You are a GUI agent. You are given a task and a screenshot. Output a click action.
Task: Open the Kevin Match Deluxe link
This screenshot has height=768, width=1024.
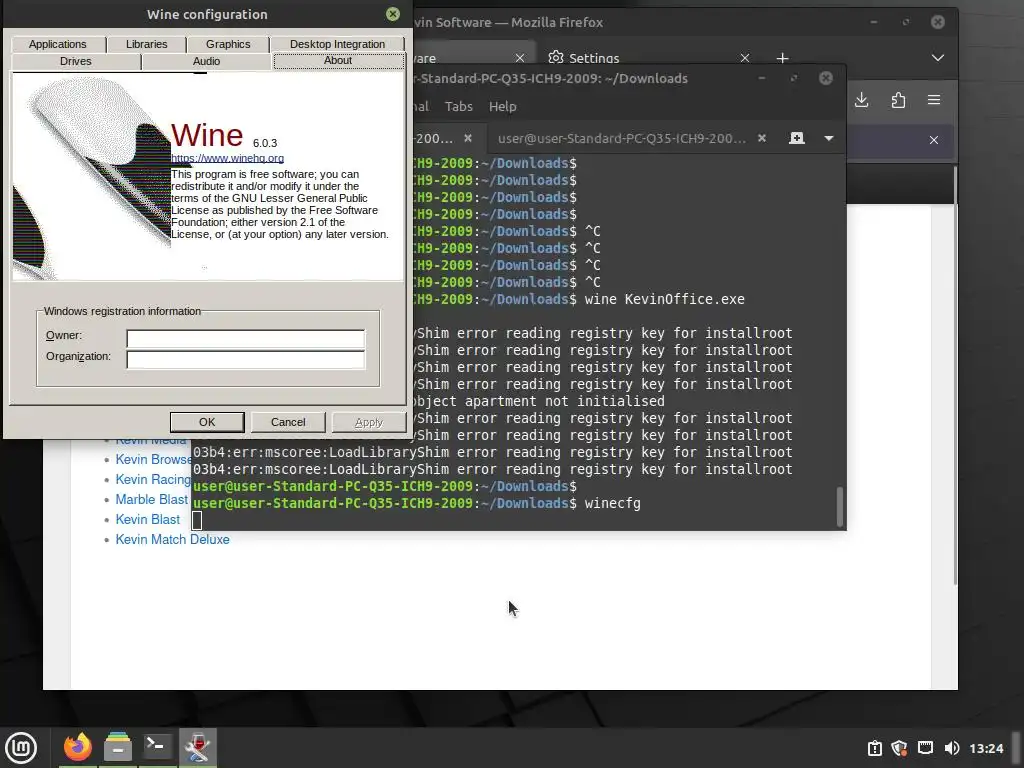pyautogui.click(x=172, y=539)
